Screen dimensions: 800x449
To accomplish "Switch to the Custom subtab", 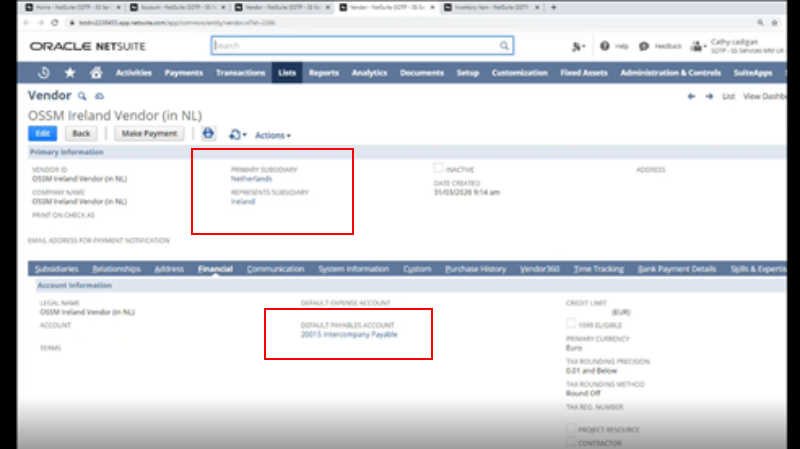I will (x=417, y=269).
